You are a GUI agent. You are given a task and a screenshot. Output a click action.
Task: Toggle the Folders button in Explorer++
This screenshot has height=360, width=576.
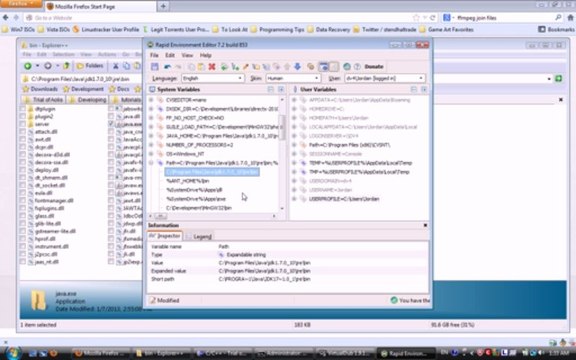[90, 66]
